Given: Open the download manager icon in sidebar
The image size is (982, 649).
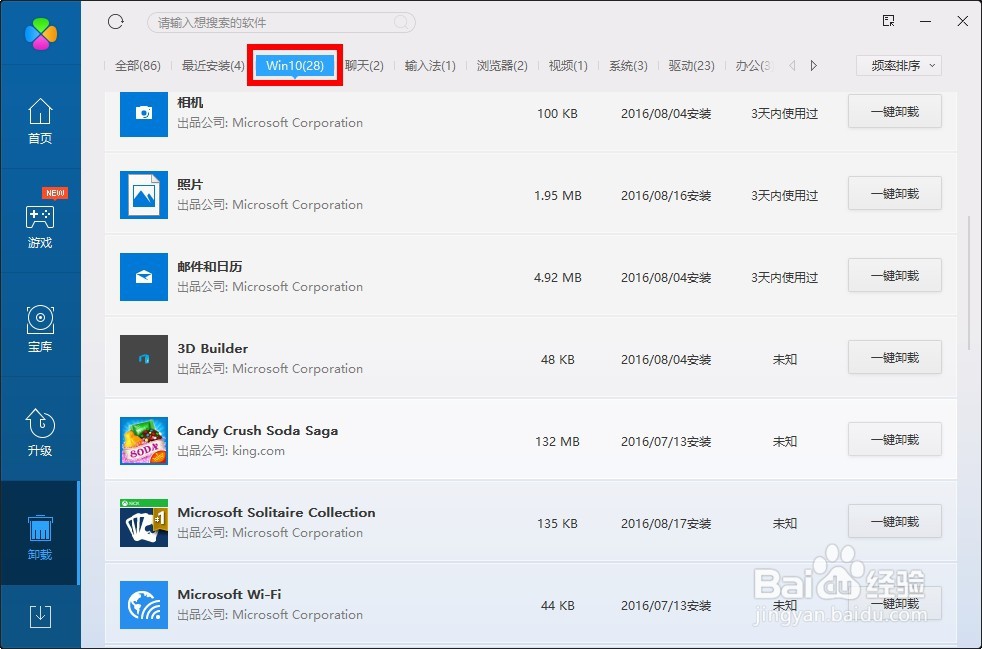Looking at the screenshot, I should [40, 616].
